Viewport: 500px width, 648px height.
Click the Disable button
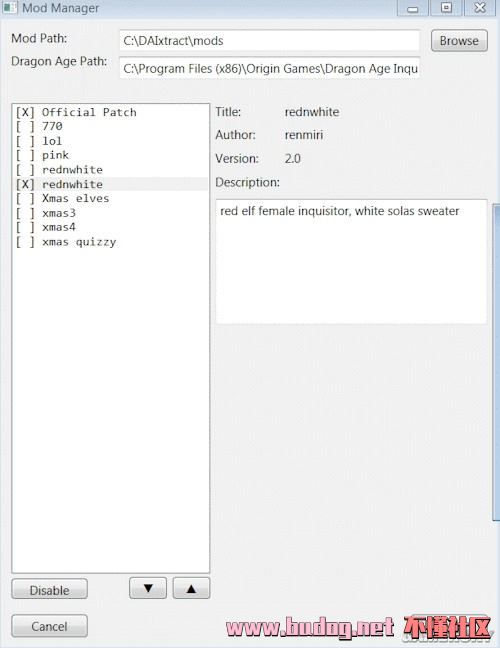[50, 589]
